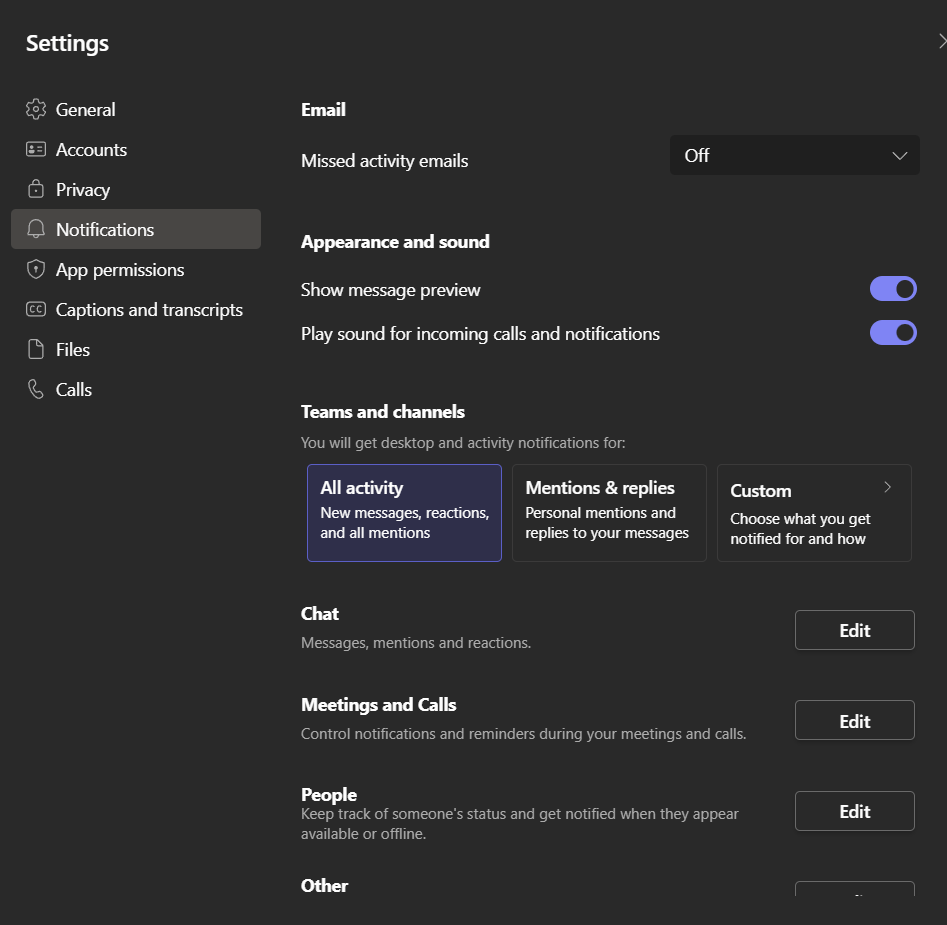This screenshot has height=925, width=947.
Task: Click the Notifications bell icon
Action: pos(36,229)
